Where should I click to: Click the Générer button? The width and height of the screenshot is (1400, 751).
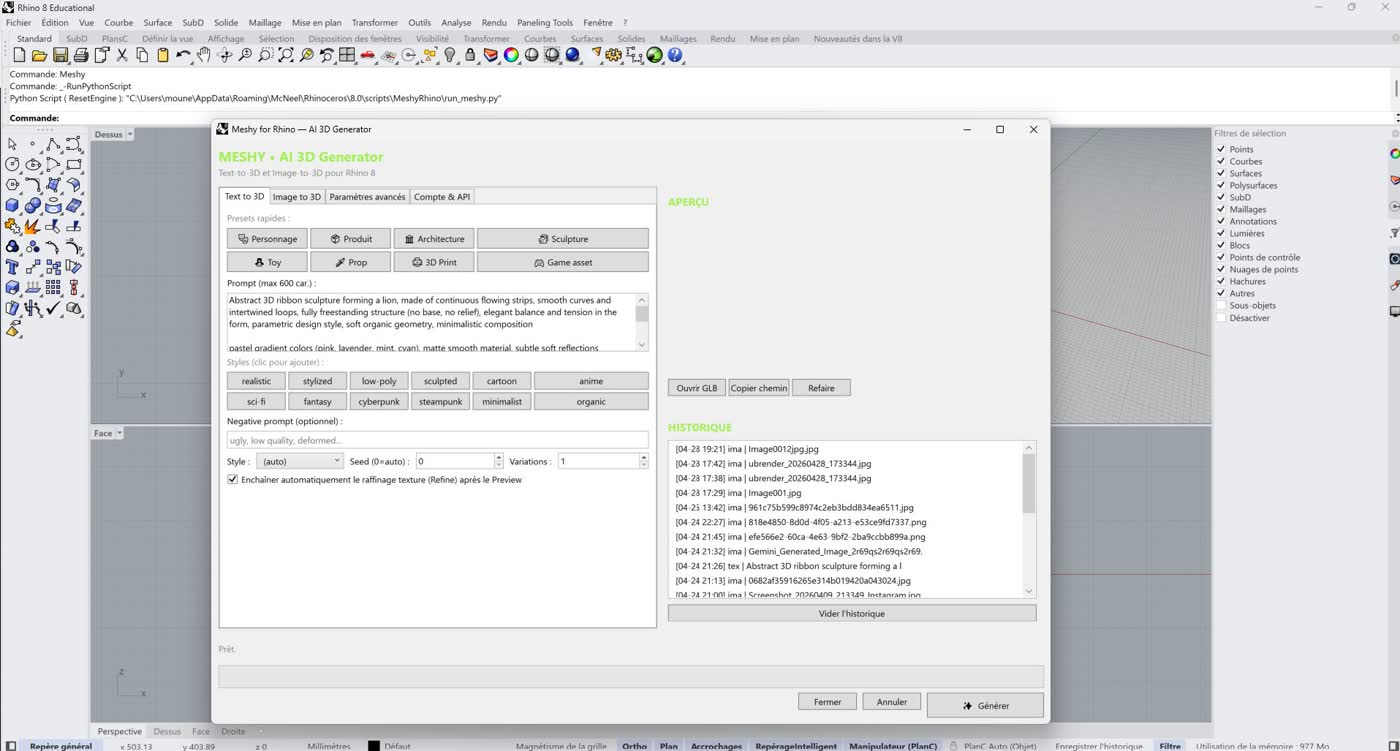(x=985, y=706)
